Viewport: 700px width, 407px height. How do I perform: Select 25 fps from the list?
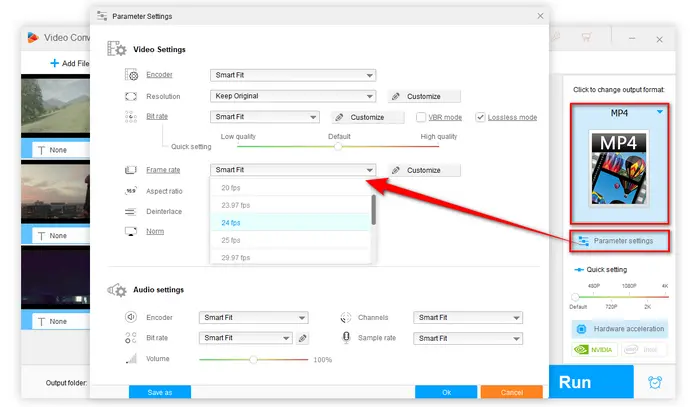tap(290, 240)
